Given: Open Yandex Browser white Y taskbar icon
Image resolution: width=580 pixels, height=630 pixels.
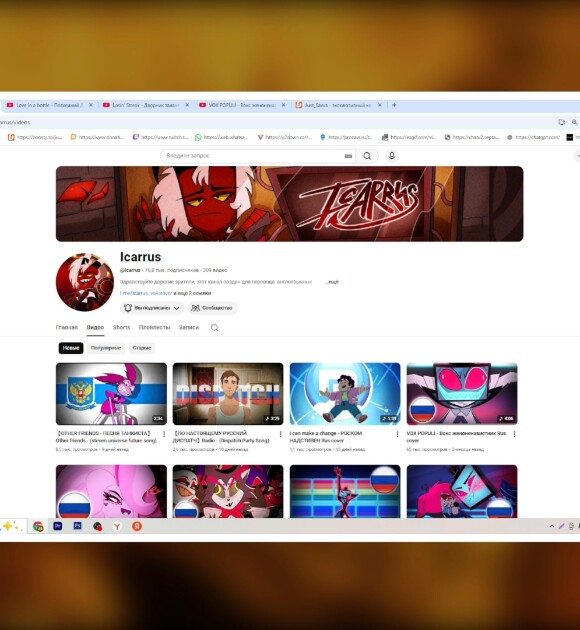Looking at the screenshot, I should click(x=117, y=526).
